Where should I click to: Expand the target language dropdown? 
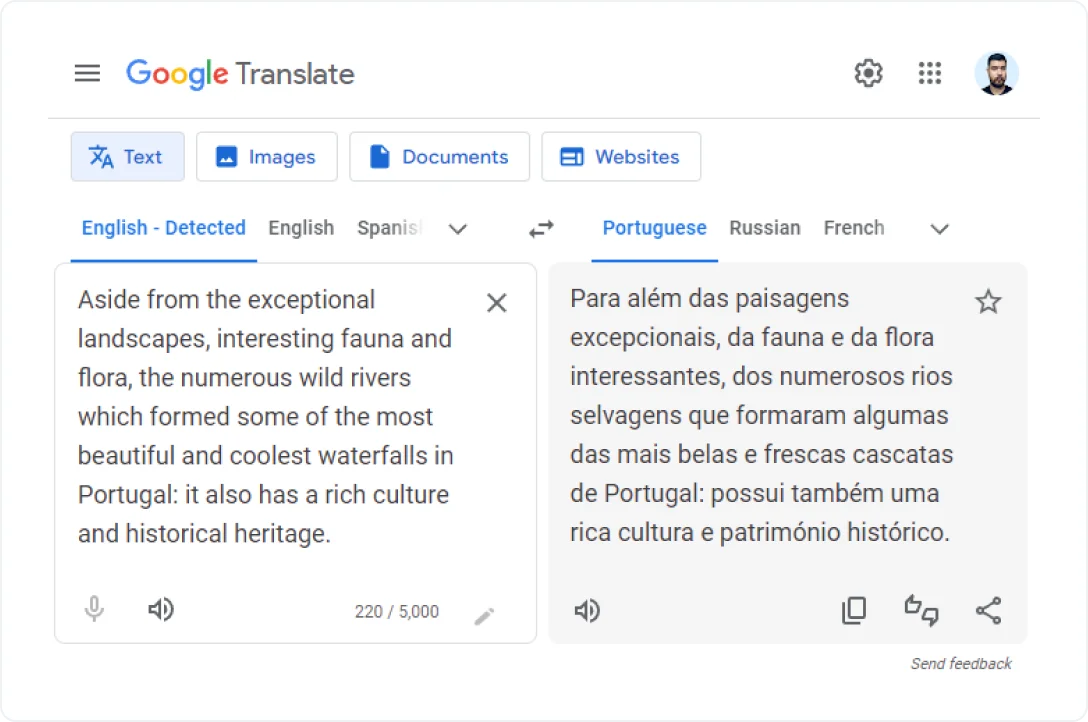[939, 229]
